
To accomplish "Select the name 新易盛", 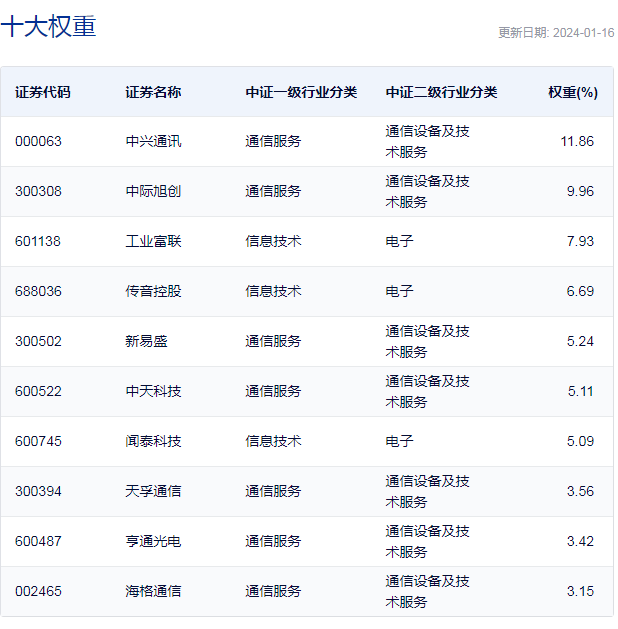I will 146,341.
